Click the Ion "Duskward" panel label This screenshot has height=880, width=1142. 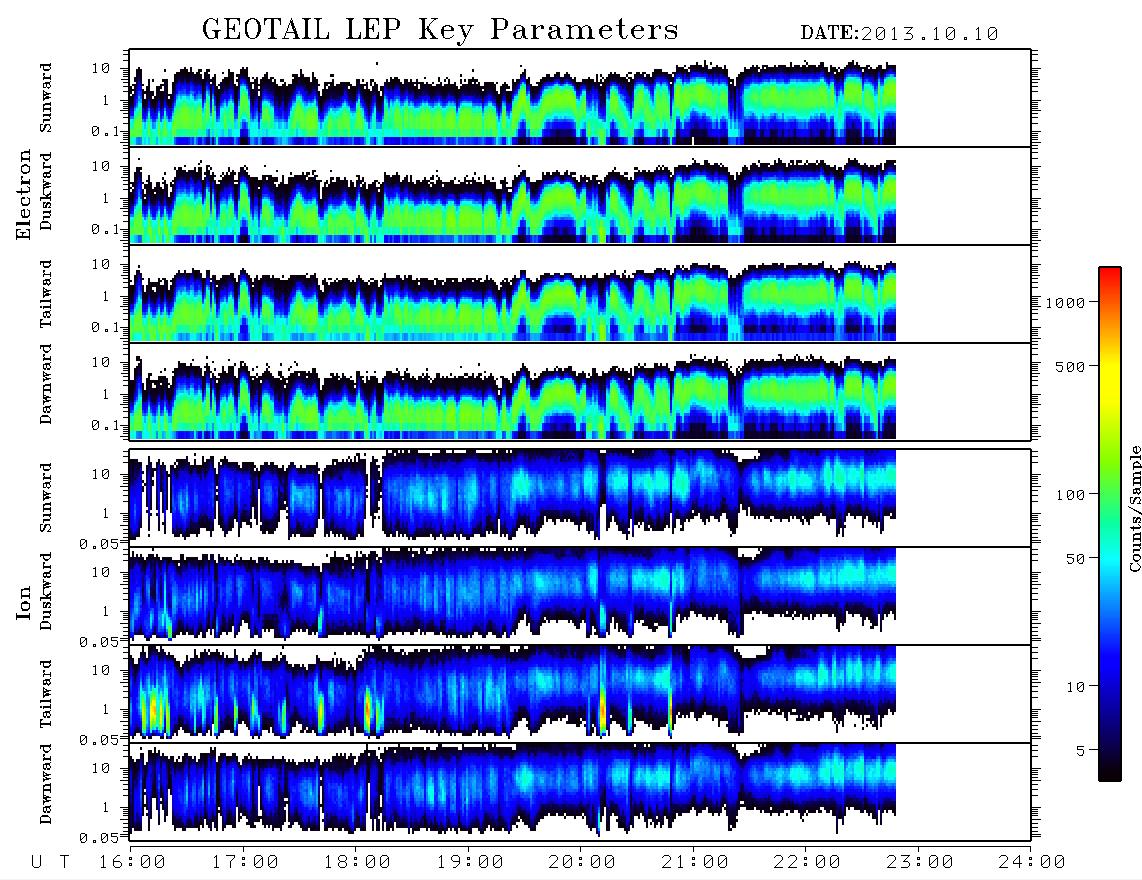[x=46, y=591]
